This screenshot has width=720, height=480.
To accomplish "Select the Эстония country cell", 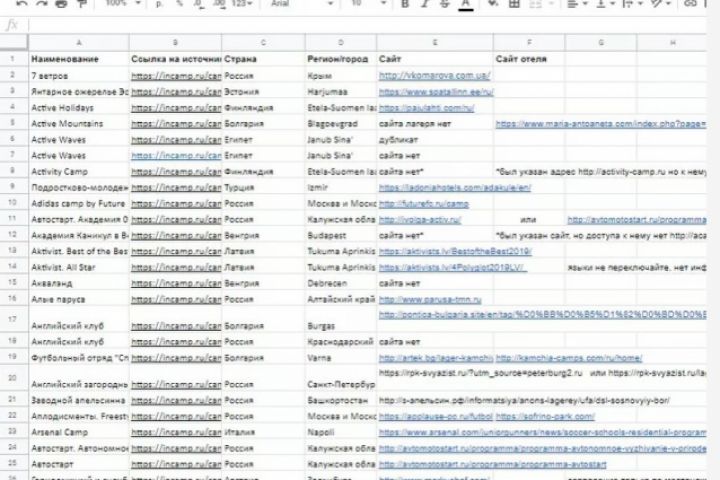I will pos(264,92).
